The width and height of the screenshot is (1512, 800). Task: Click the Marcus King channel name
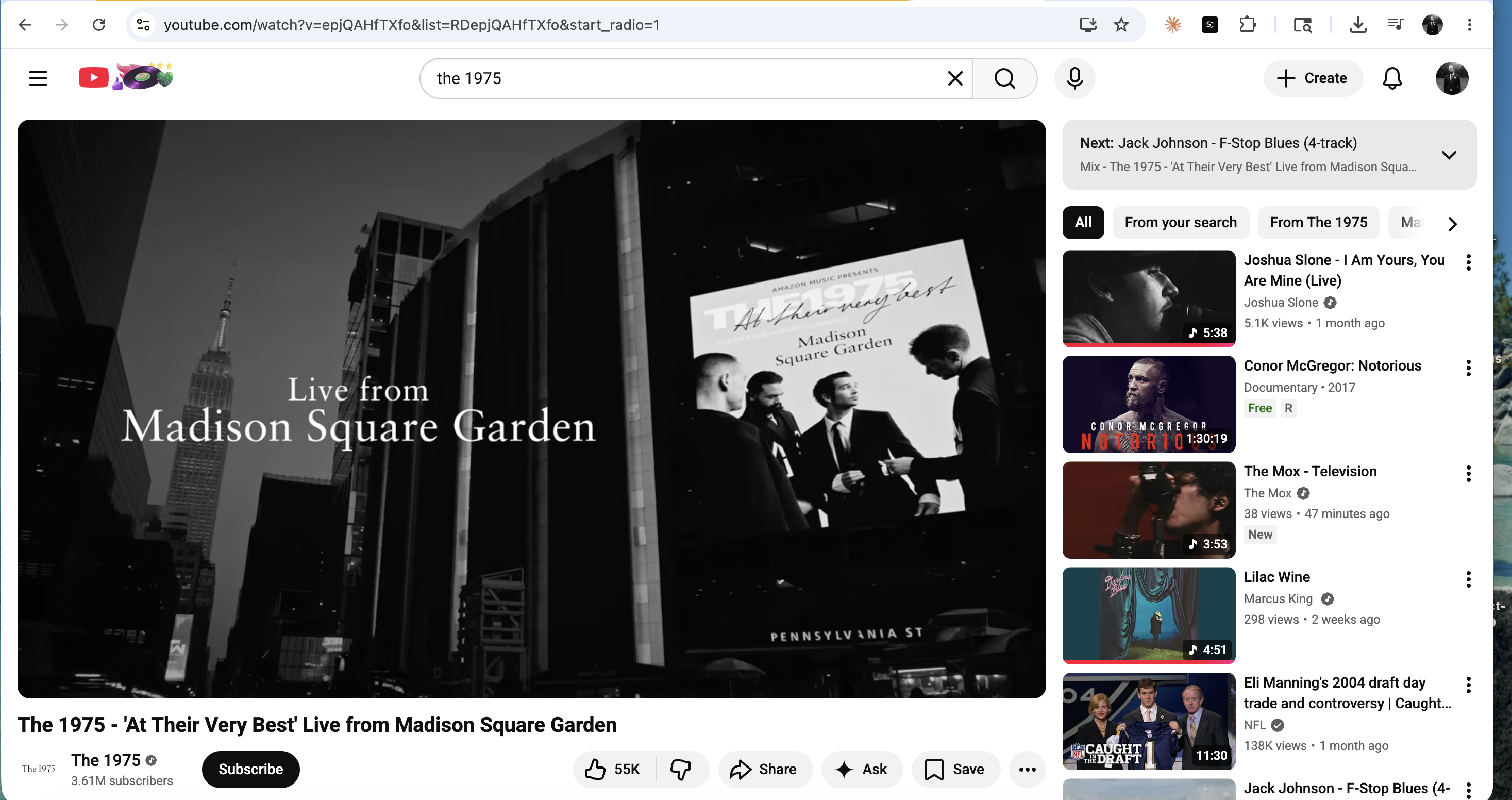tap(1278, 598)
